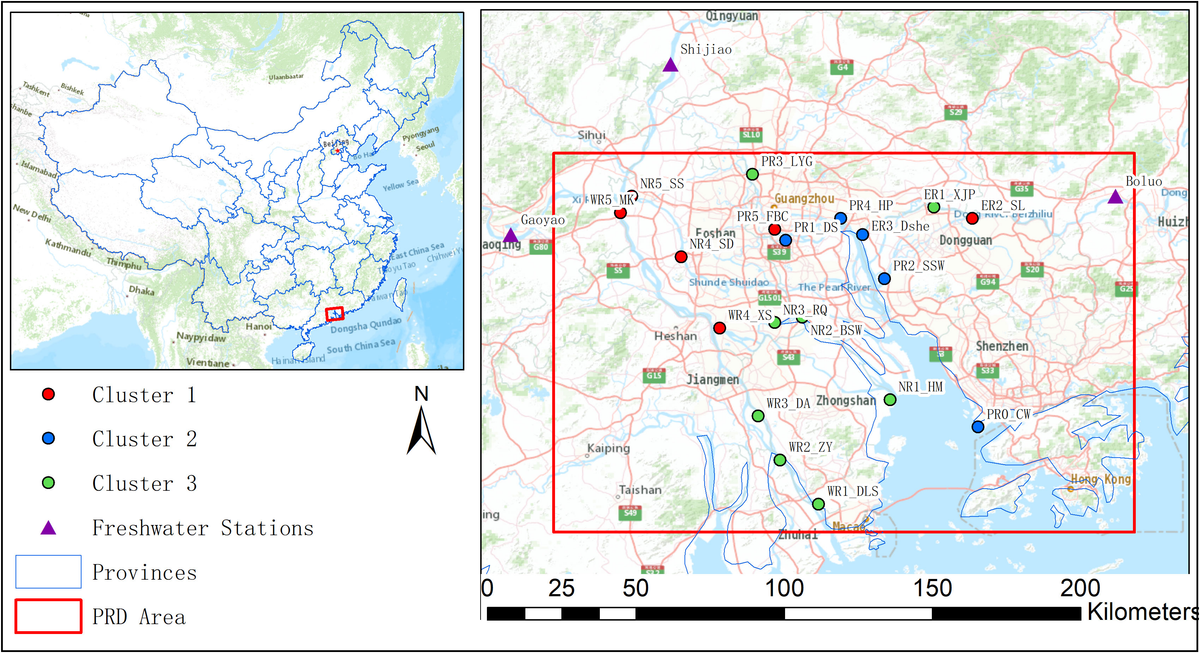The width and height of the screenshot is (1200, 653).
Task: Click the PR2_SSW blue station marker
Action: (x=884, y=278)
